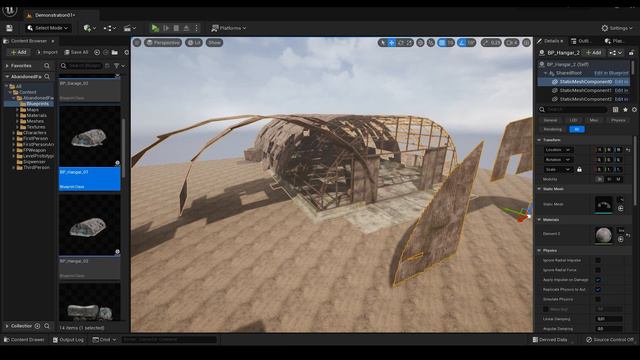640x360 pixels.
Task: Open the viewport camera speed control
Action: point(511,42)
